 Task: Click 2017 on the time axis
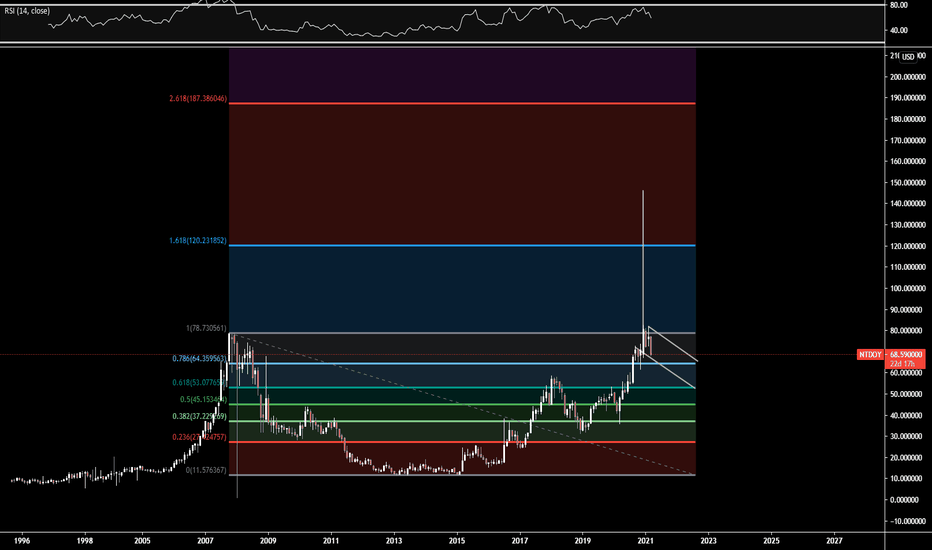(x=519, y=540)
